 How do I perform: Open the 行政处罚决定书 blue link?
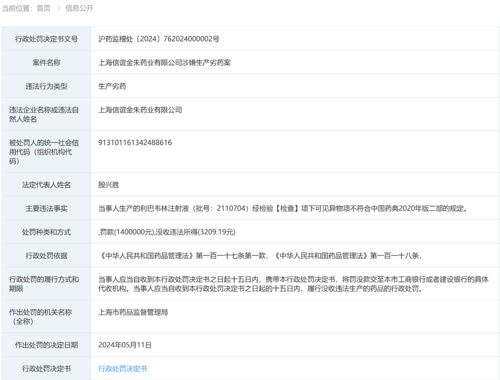click(122, 368)
